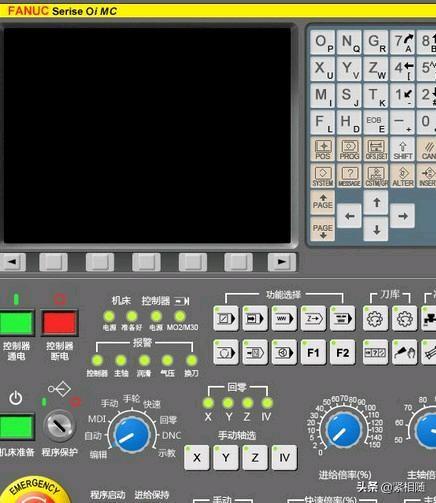
Task: Click the second gear button under 刀库
Action: pos(404,318)
